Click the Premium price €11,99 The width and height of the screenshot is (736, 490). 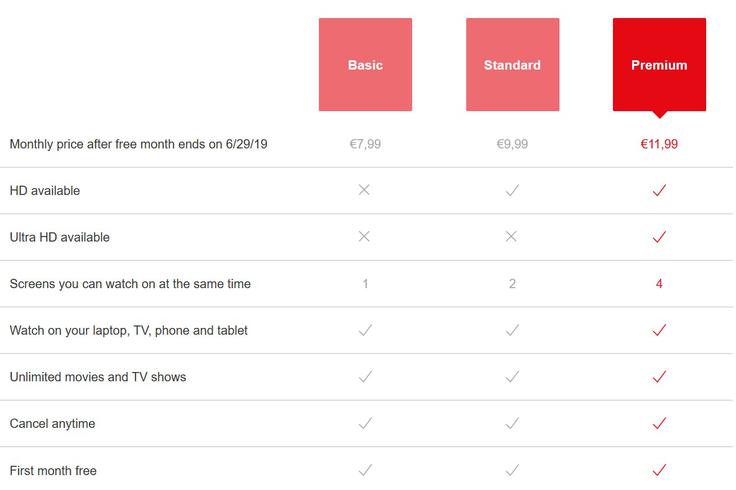coord(659,144)
